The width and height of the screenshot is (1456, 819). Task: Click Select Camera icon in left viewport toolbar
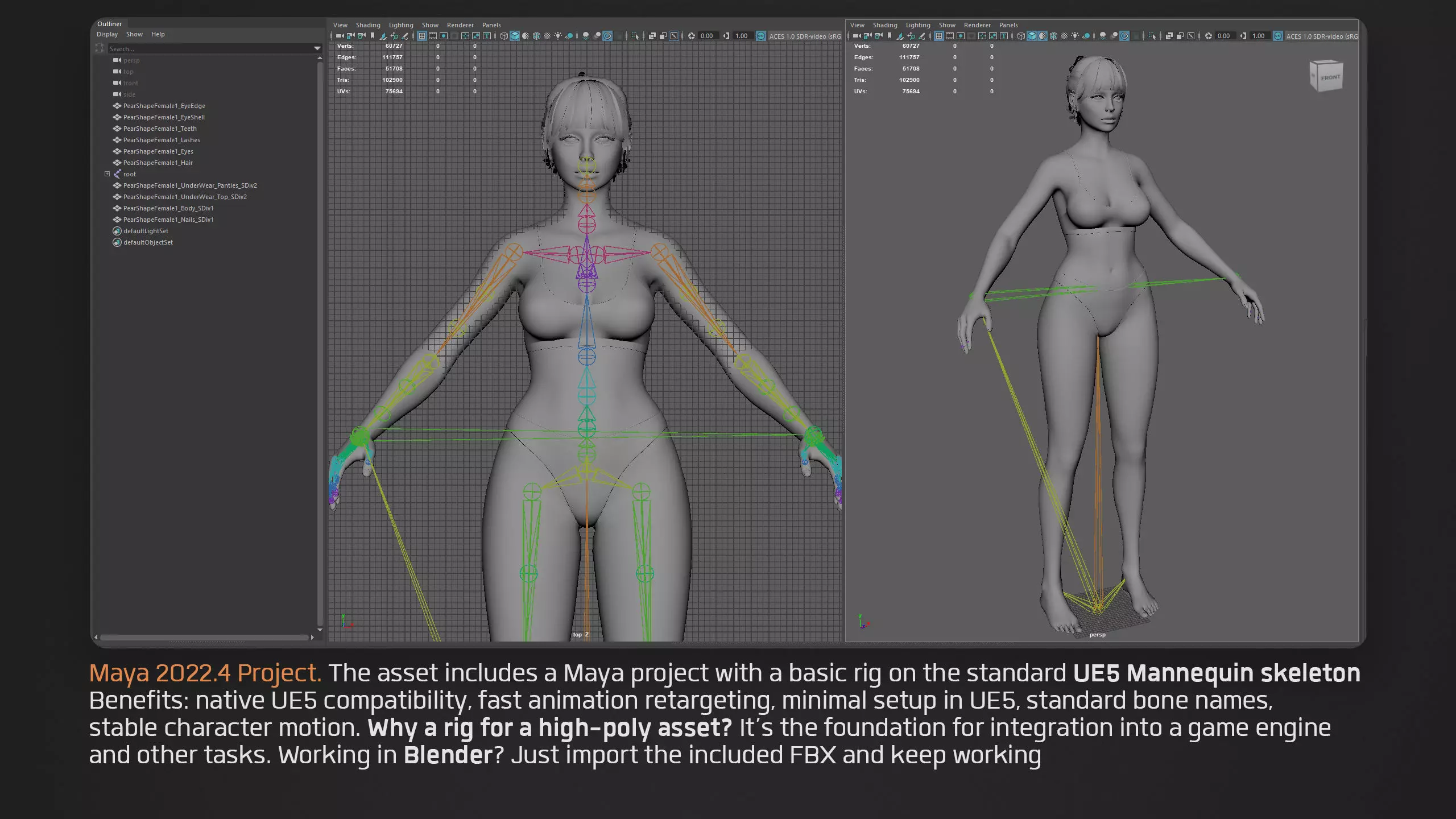[340, 36]
